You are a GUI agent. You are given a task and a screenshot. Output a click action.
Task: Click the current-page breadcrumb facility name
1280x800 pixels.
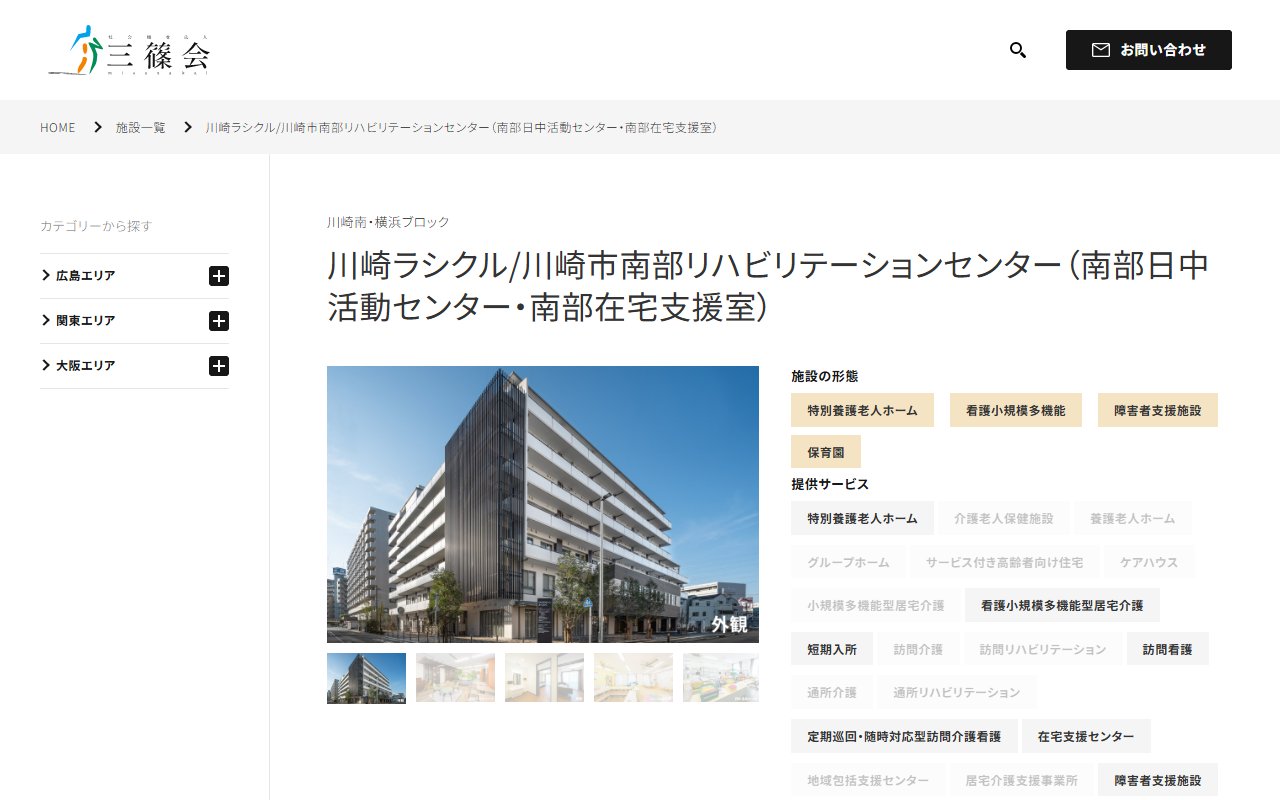[461, 128]
